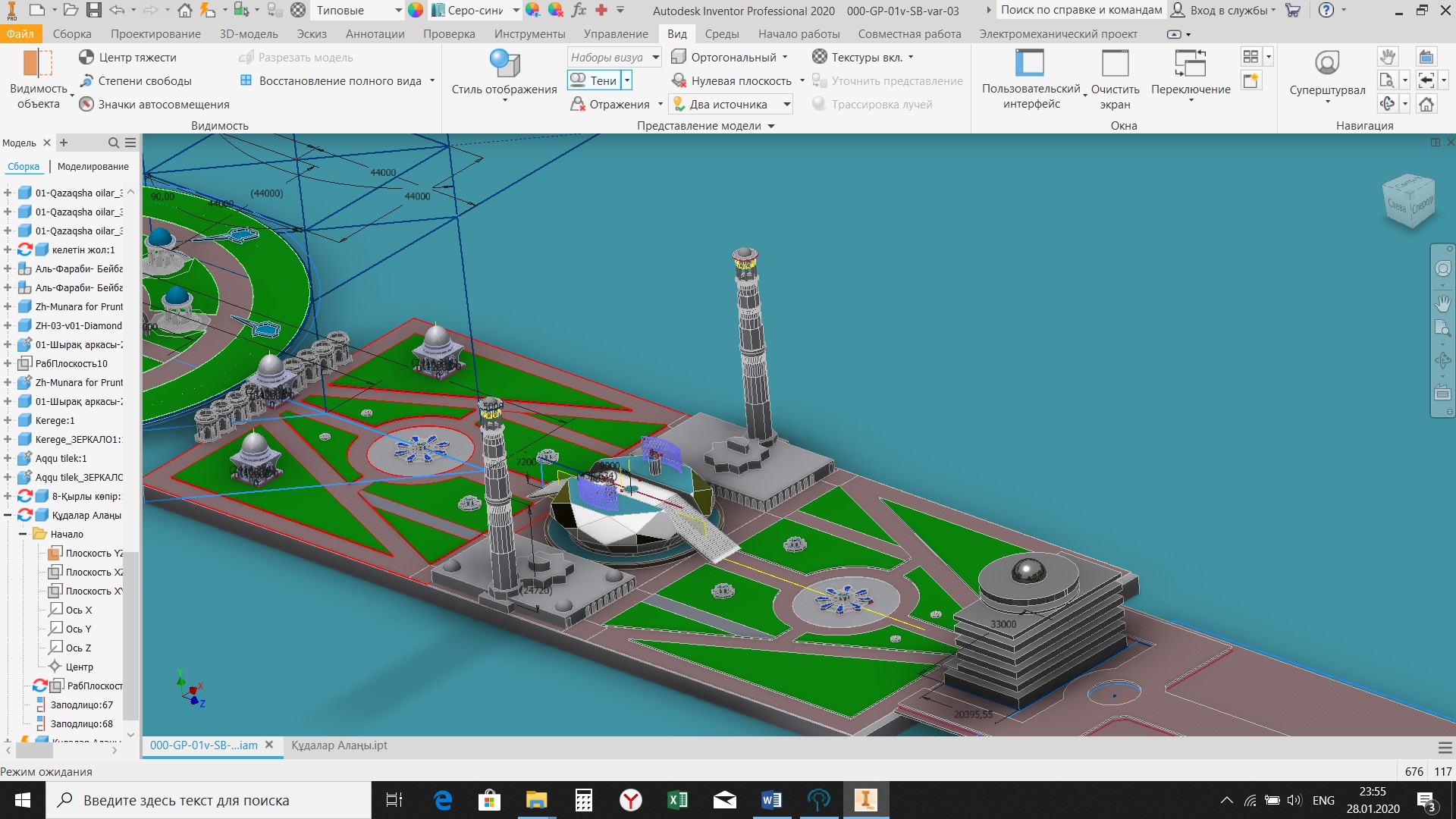Screen dimensions: 1456x819
Task: Collapse the Құдалар Алаңы tree node
Action: [8, 515]
